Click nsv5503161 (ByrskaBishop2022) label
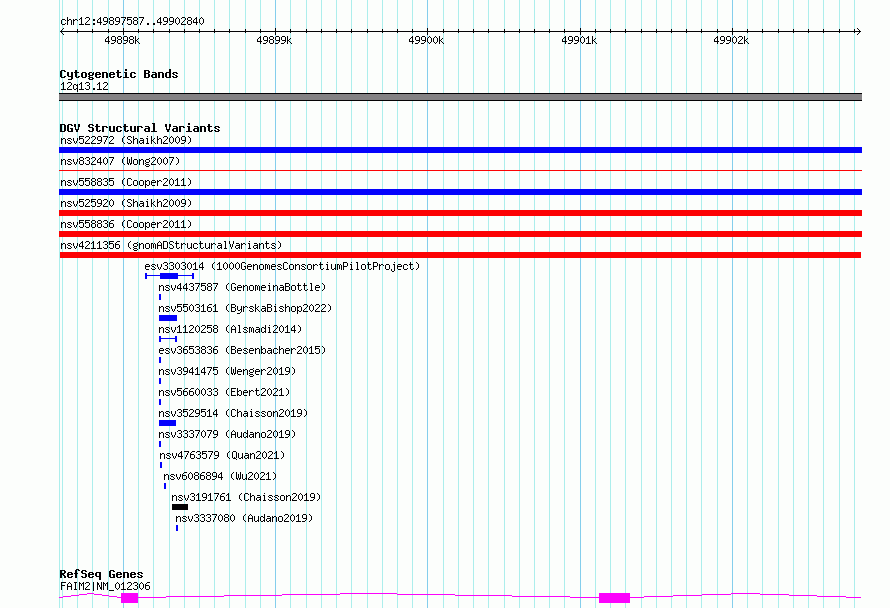Image resolution: width=890 pixels, height=608 pixels. point(245,308)
